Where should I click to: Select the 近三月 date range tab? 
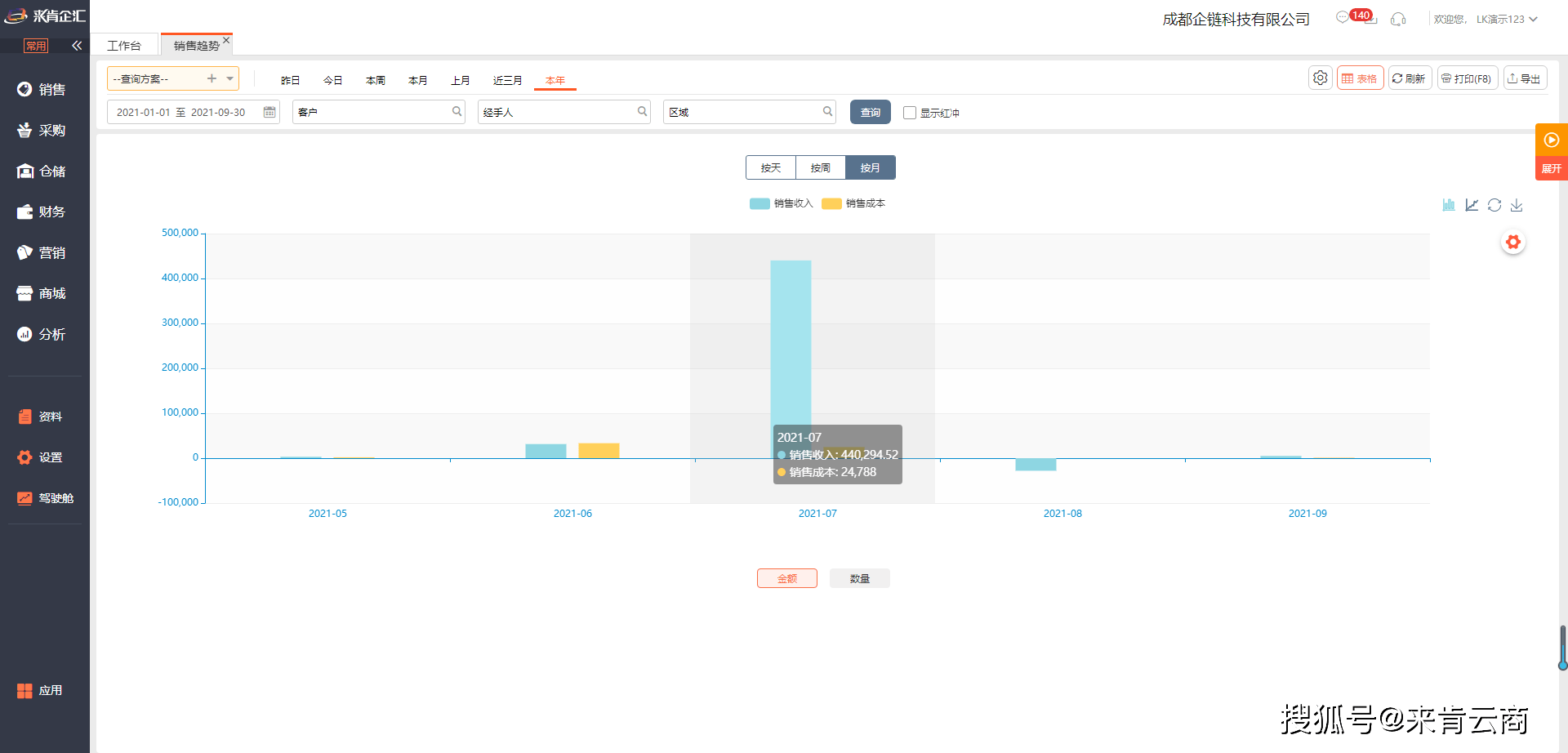pyautogui.click(x=507, y=80)
